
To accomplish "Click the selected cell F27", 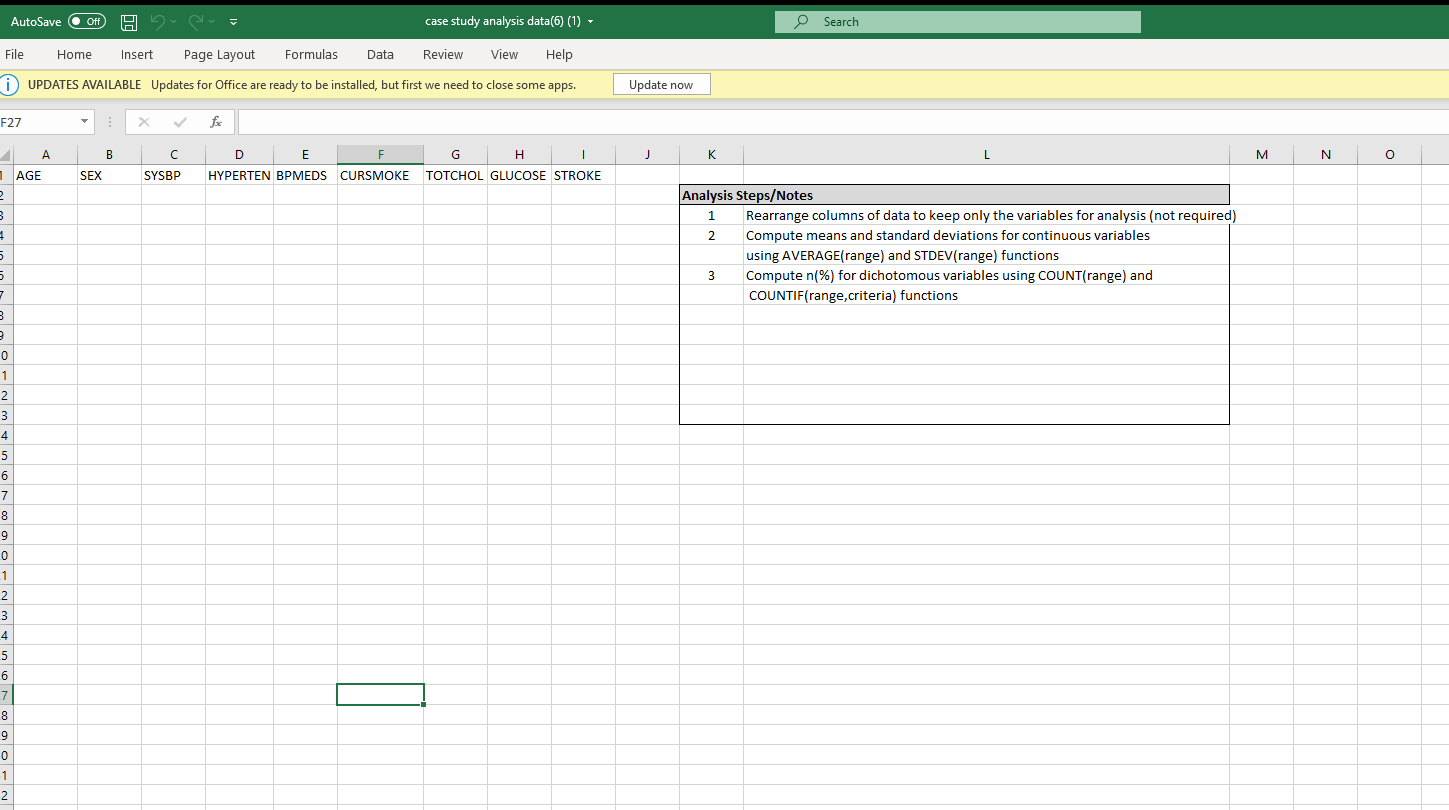I will (380, 694).
